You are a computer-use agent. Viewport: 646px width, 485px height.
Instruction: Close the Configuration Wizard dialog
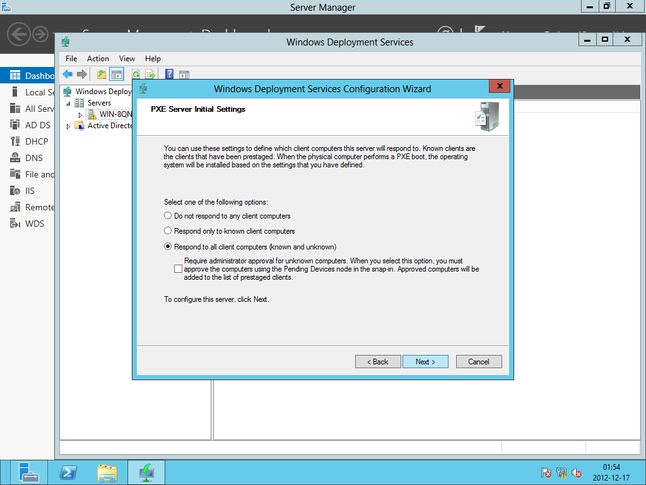point(499,86)
